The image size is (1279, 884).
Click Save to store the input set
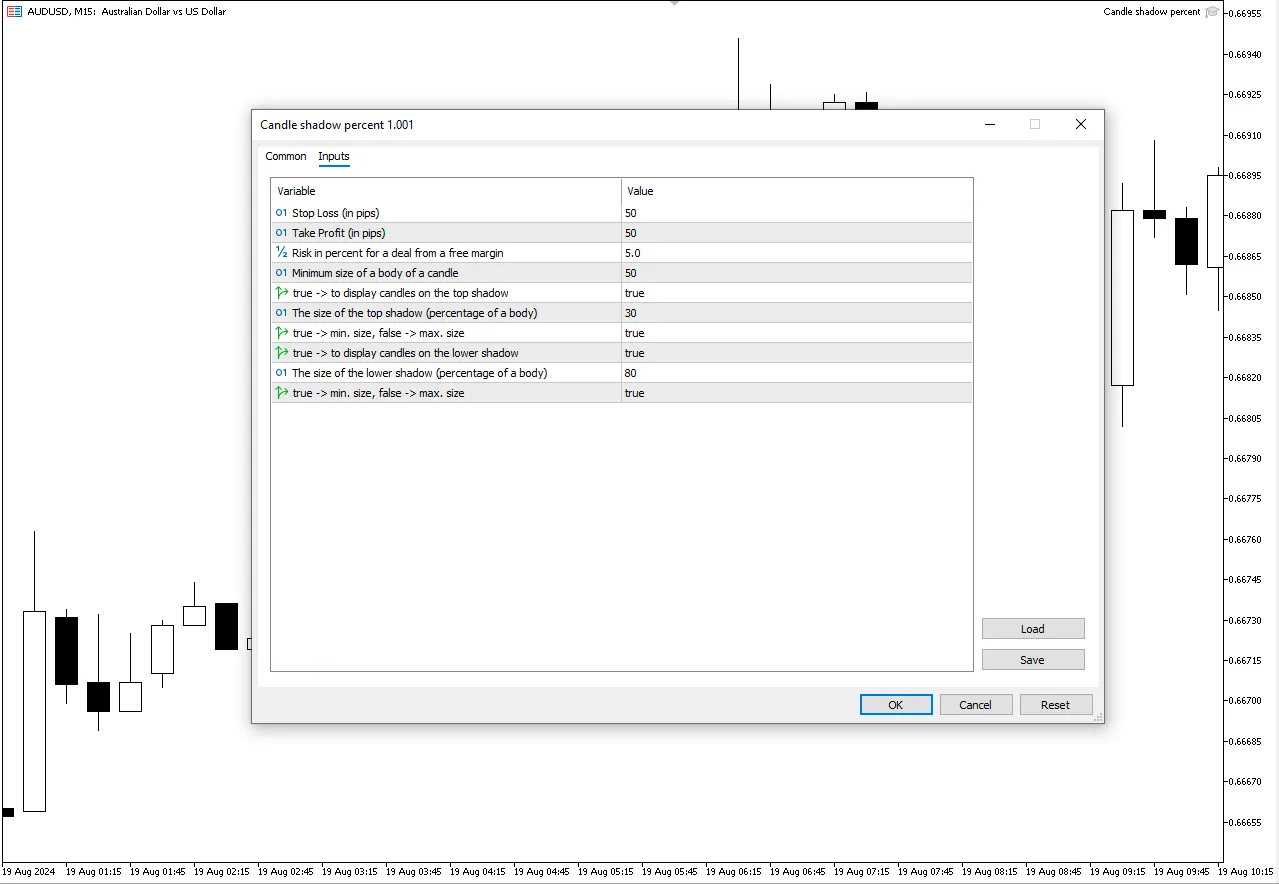pyautogui.click(x=1032, y=660)
